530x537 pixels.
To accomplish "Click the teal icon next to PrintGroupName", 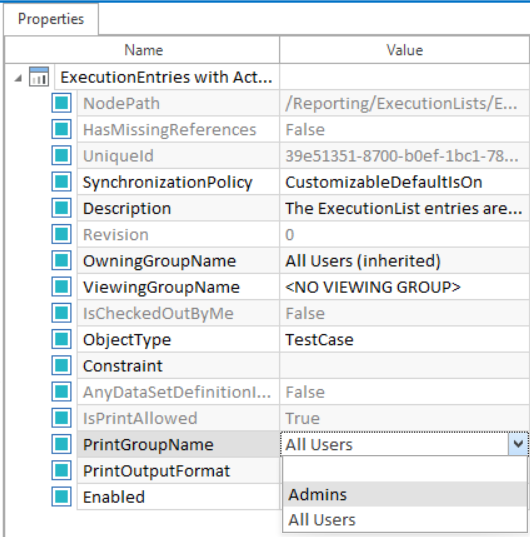I will click(x=62, y=444).
